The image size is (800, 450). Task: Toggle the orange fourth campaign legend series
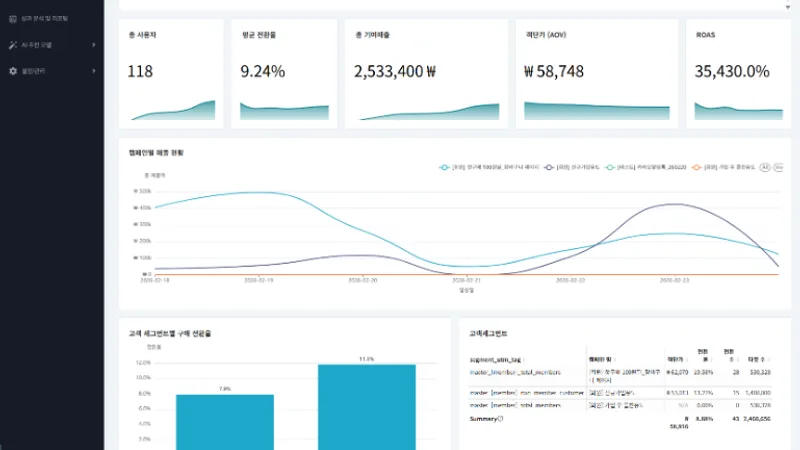[x=723, y=167]
